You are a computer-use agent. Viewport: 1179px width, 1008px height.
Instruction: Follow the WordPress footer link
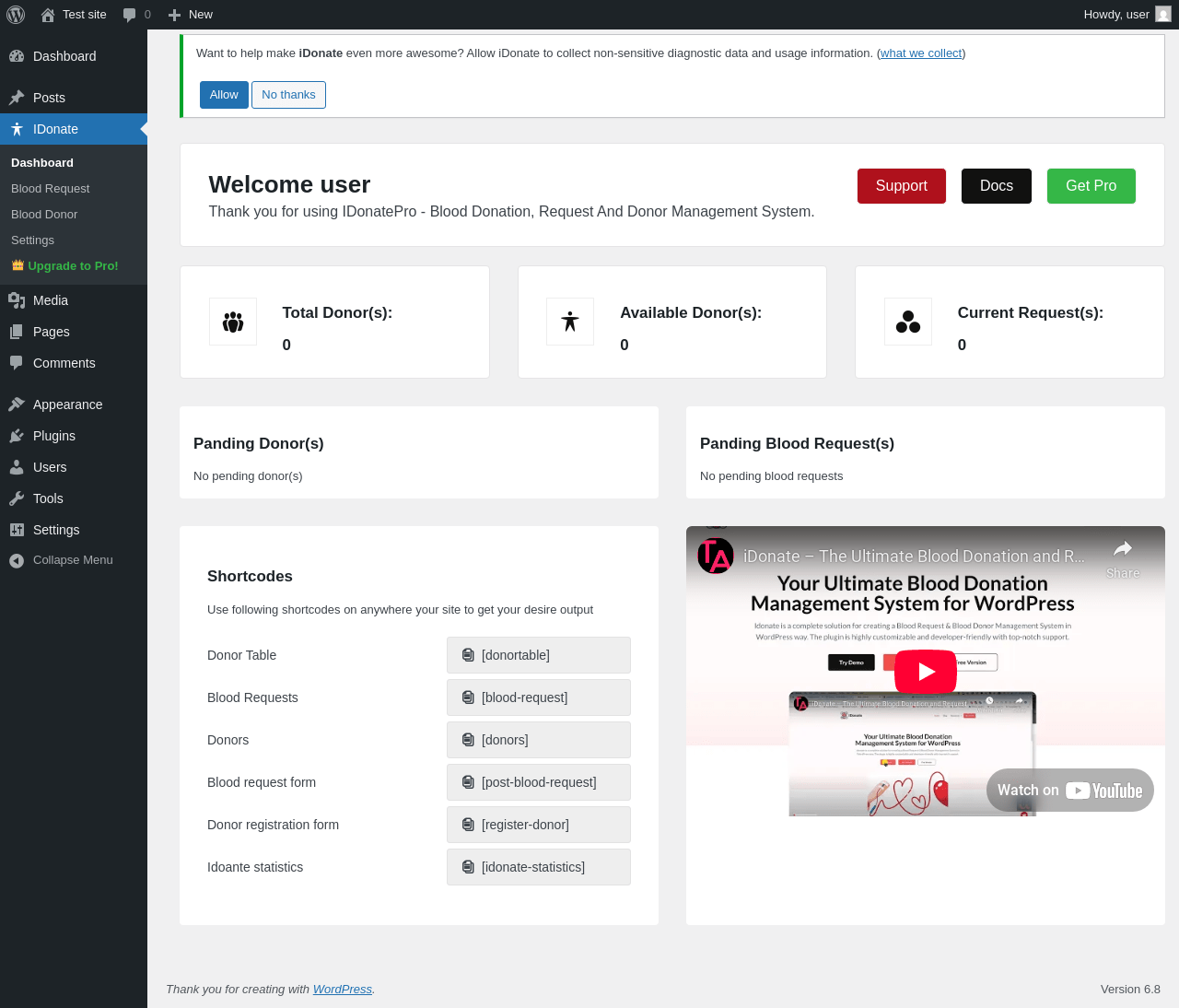[343, 990]
